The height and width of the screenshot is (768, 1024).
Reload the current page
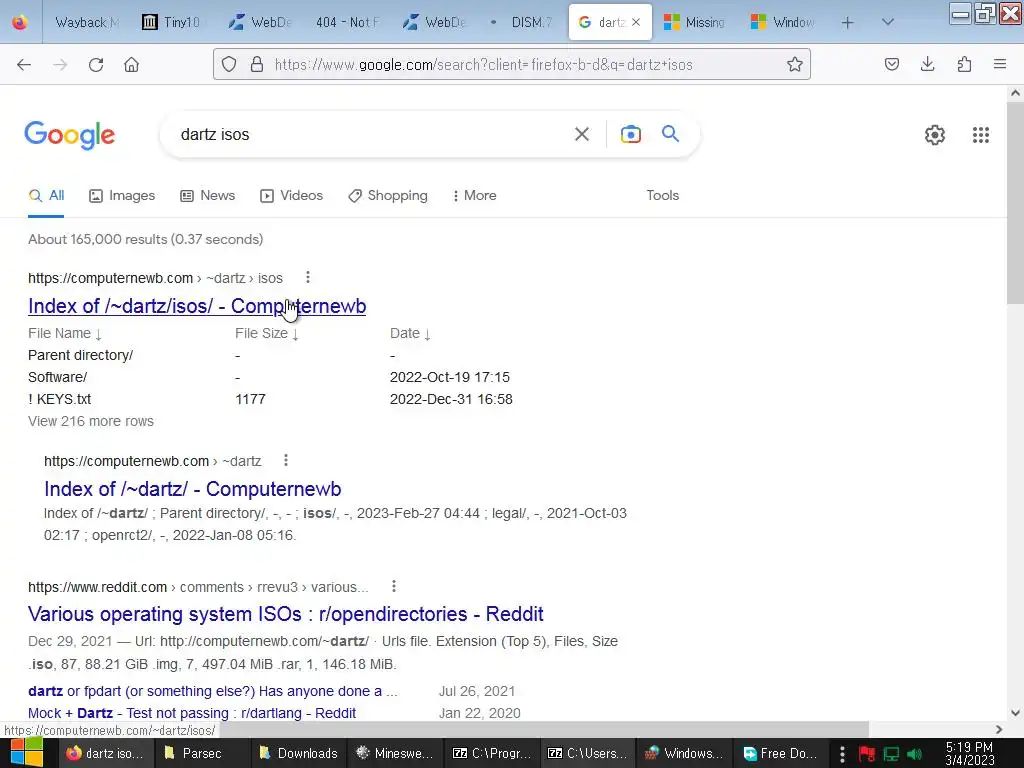[x=96, y=64]
